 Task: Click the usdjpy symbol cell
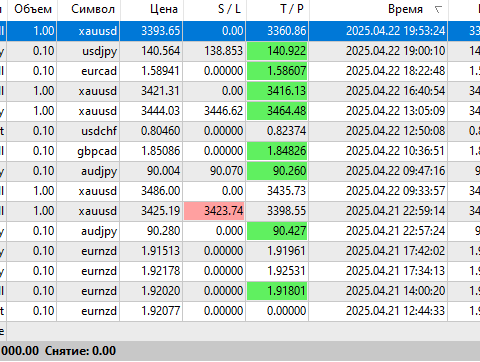coord(100,51)
